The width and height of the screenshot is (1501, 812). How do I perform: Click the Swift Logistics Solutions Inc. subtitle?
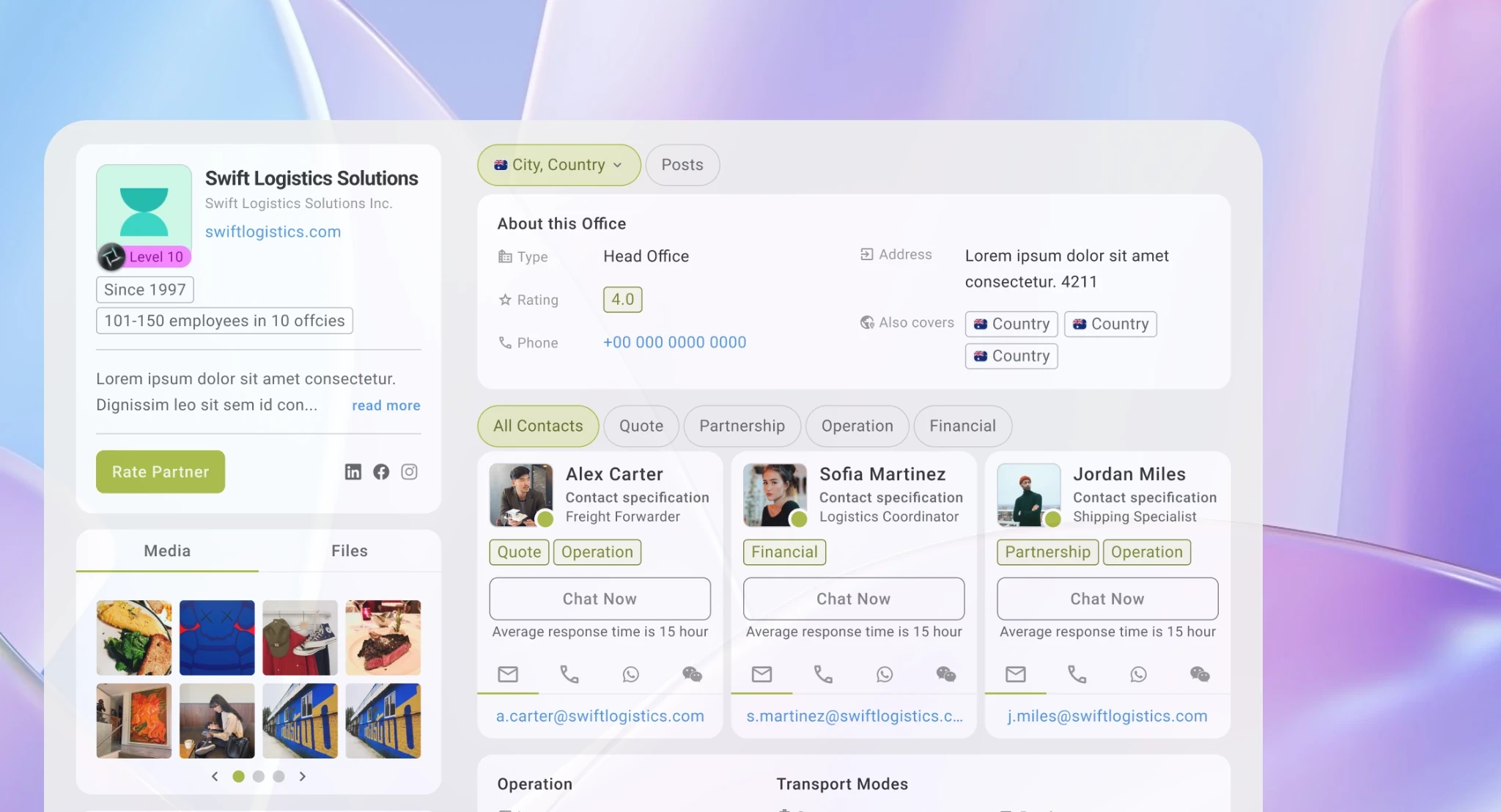click(298, 204)
